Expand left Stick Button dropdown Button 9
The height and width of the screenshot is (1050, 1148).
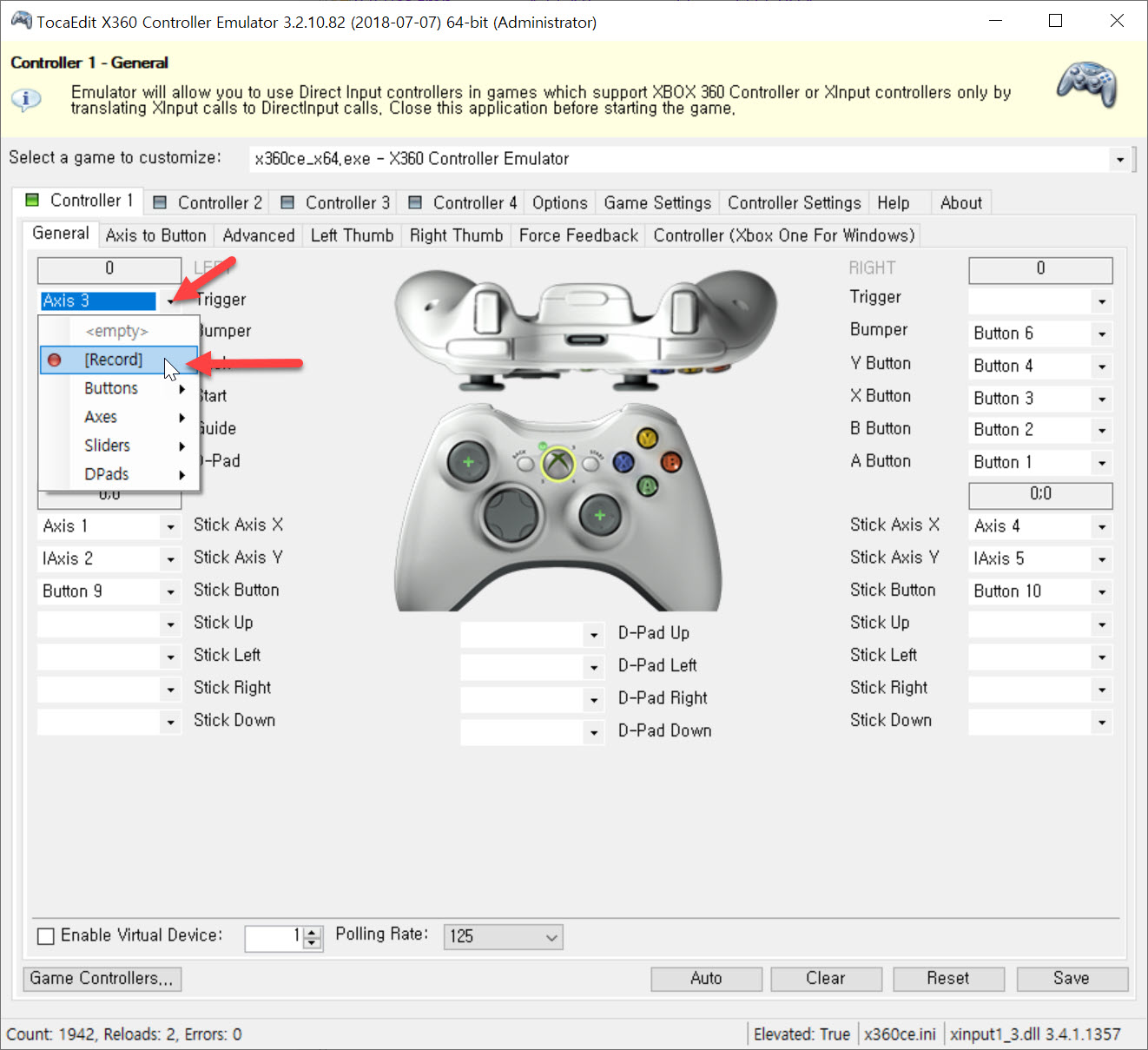[171, 591]
